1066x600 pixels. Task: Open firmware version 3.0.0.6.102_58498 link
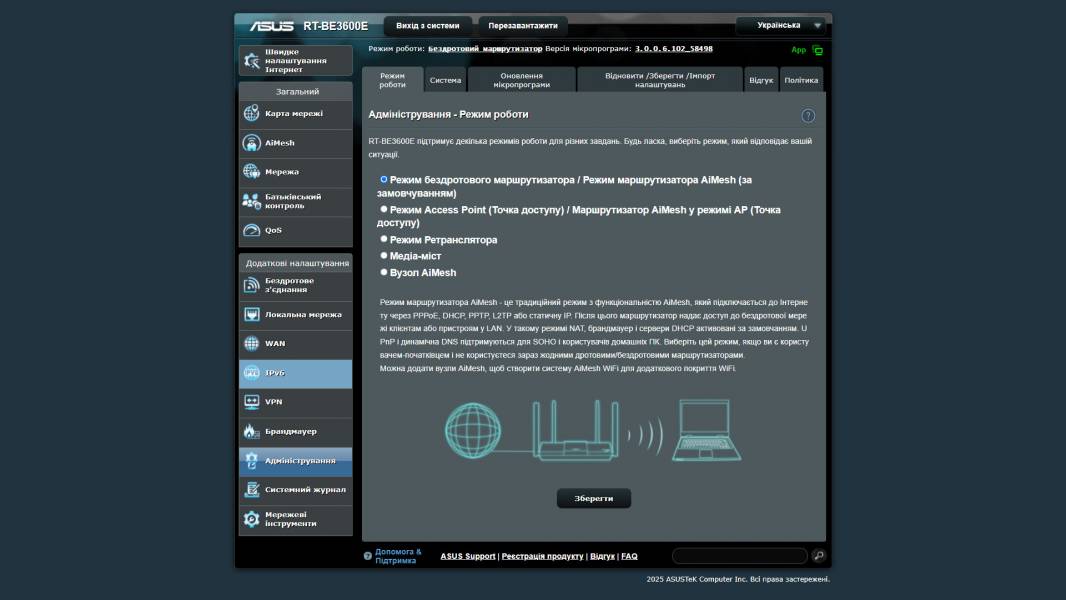pos(674,49)
